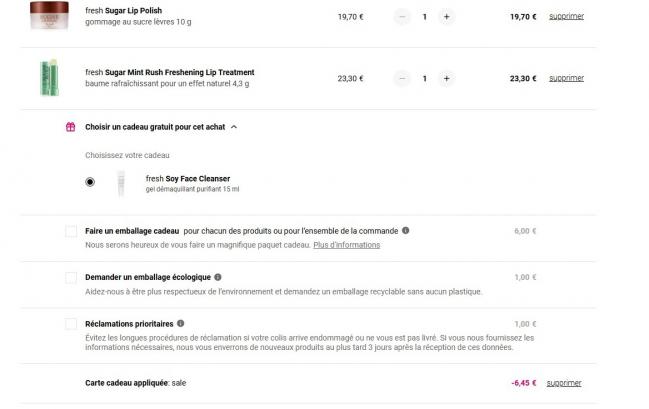Decrease quantity of Sugar Lip Polish

coord(402,17)
